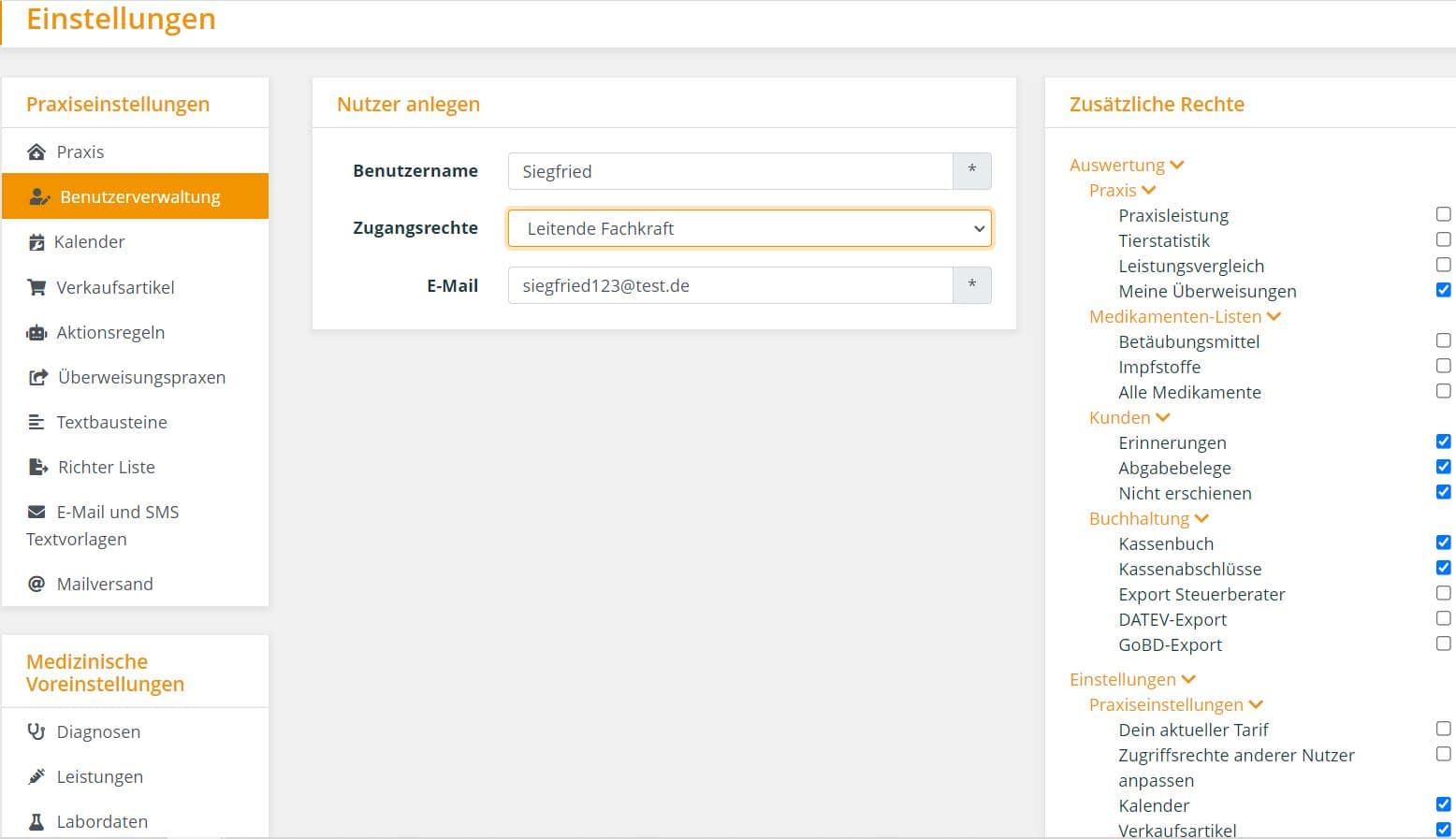This screenshot has width=1456, height=839.
Task: Click the calendar icon beside Kalender
Action: point(36,242)
